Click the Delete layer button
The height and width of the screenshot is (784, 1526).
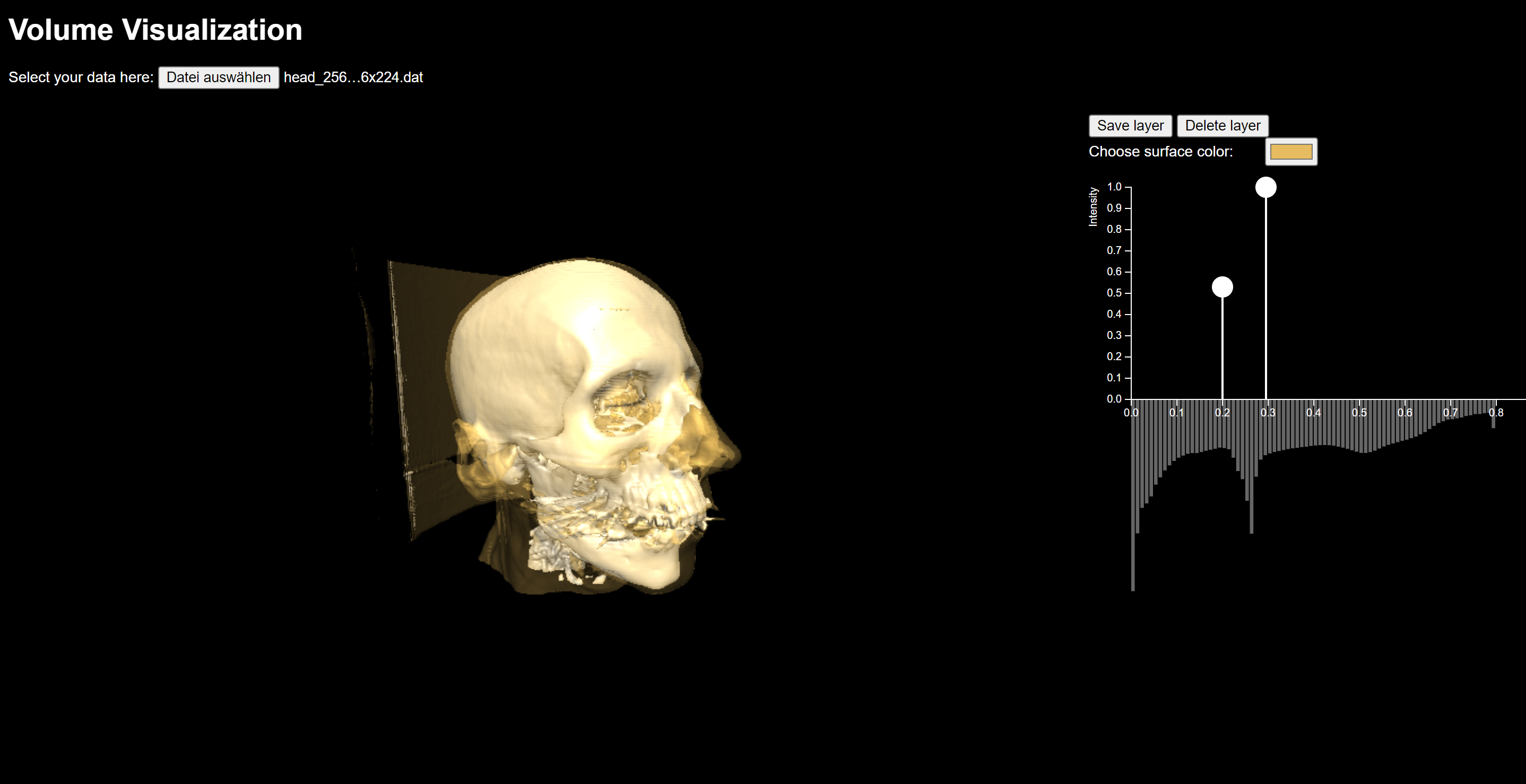[x=1222, y=126]
